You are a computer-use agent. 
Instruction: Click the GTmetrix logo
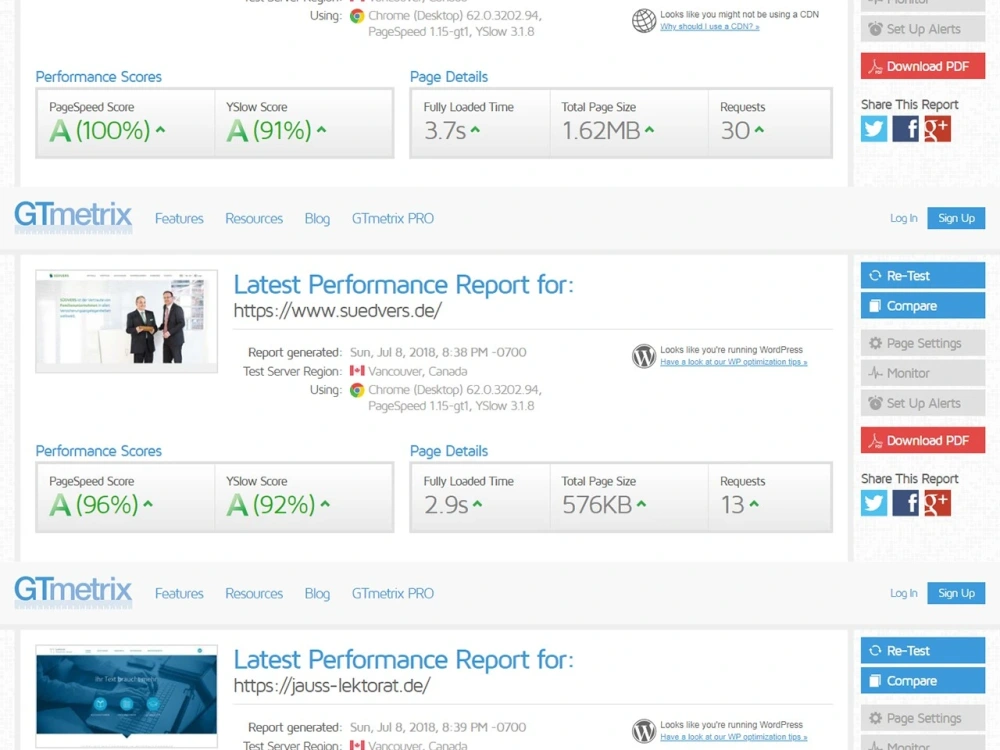point(73,216)
